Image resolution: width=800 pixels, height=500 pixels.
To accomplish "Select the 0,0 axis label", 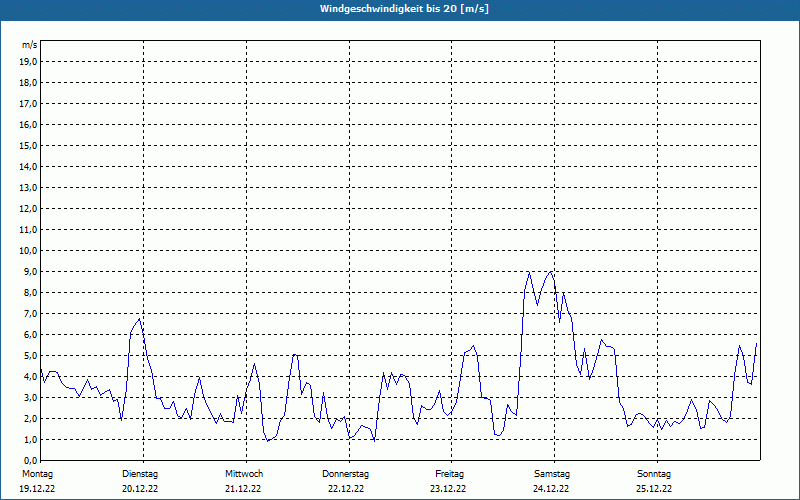I will tap(30, 460).
